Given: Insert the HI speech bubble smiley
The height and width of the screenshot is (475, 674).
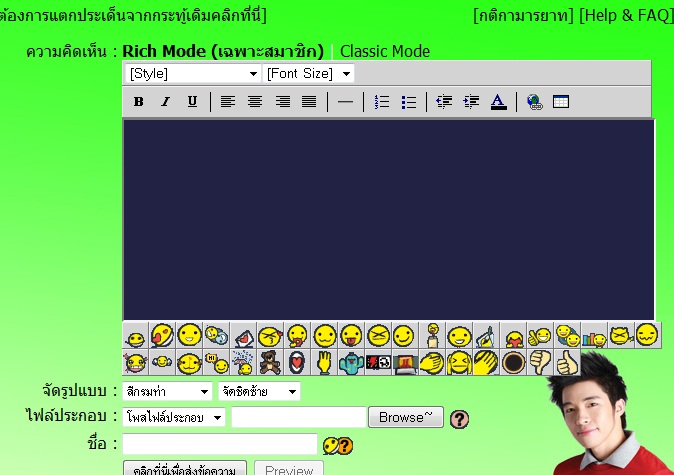Looking at the screenshot, I should pos(216,362).
